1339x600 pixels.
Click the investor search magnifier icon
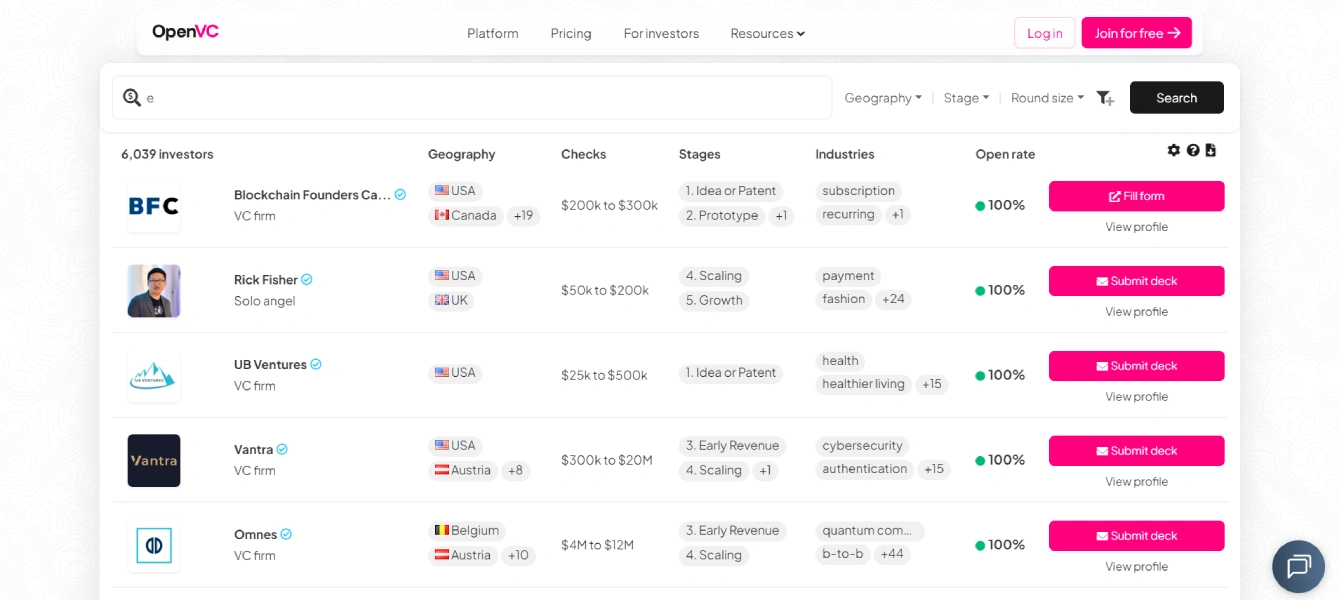[132, 97]
